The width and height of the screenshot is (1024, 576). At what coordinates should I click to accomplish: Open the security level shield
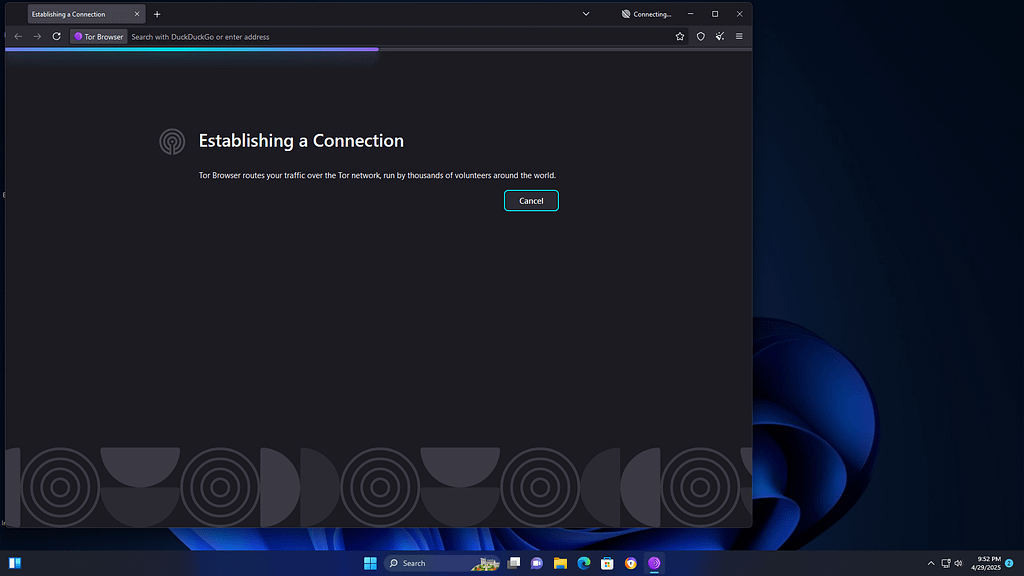pyautogui.click(x=701, y=37)
